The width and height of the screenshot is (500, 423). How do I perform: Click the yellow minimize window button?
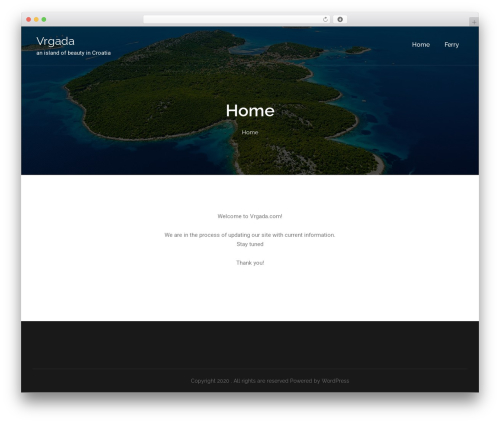(36, 19)
